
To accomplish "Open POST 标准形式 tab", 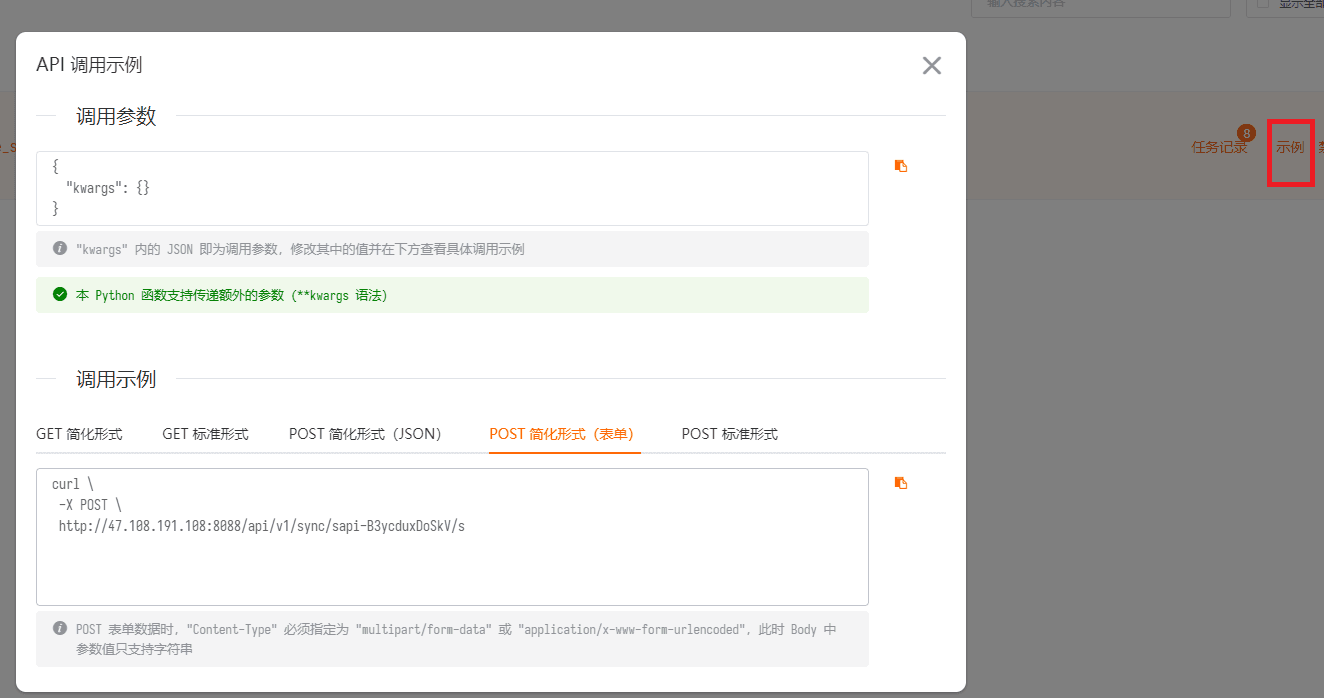I will 730,434.
